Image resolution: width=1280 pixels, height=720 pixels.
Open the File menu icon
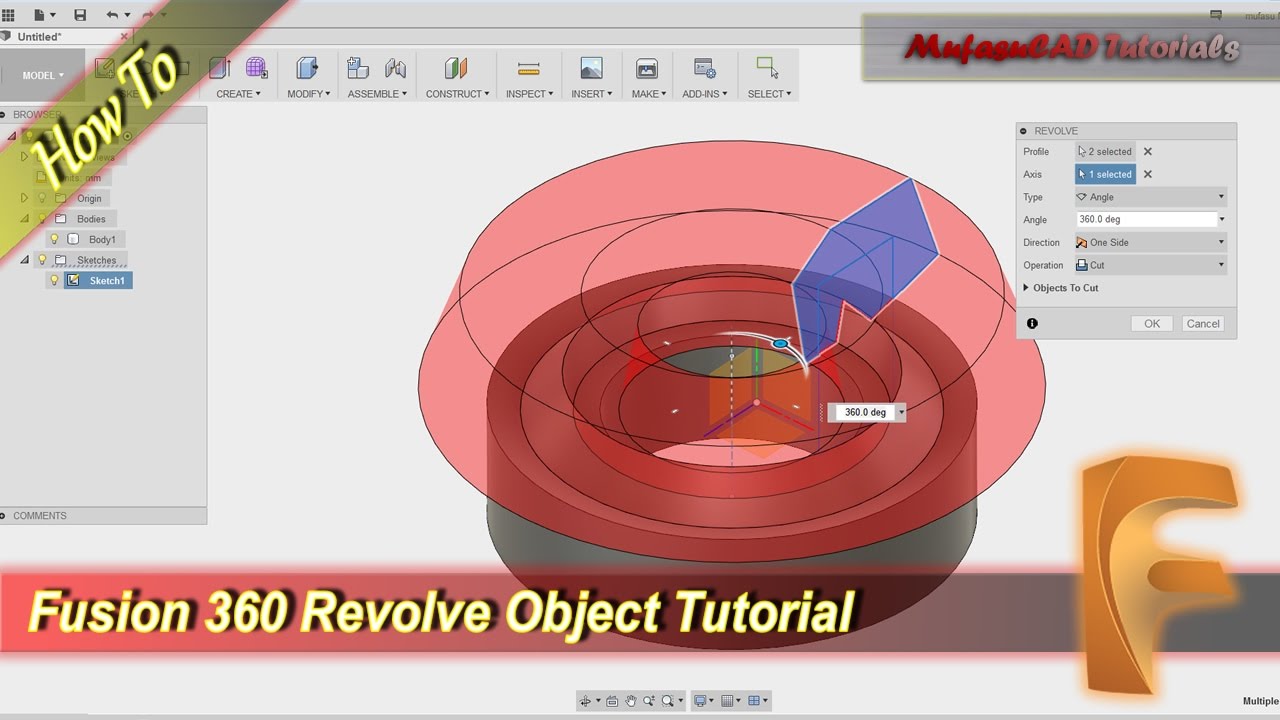pos(40,16)
